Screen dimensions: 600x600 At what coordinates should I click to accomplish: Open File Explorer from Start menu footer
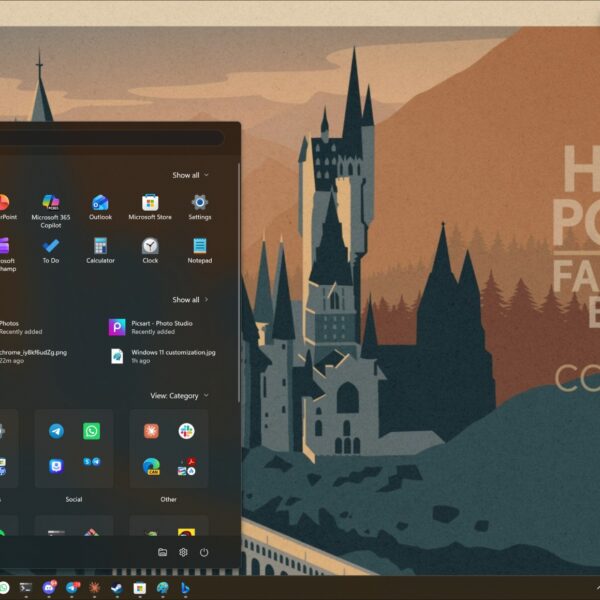[x=162, y=552]
